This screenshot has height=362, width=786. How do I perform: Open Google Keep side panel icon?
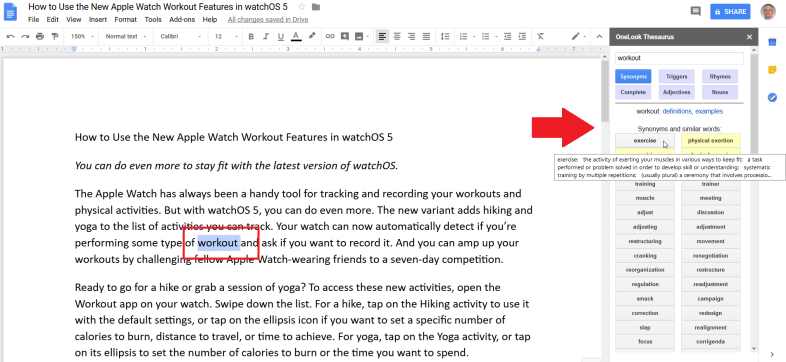tap(772, 70)
